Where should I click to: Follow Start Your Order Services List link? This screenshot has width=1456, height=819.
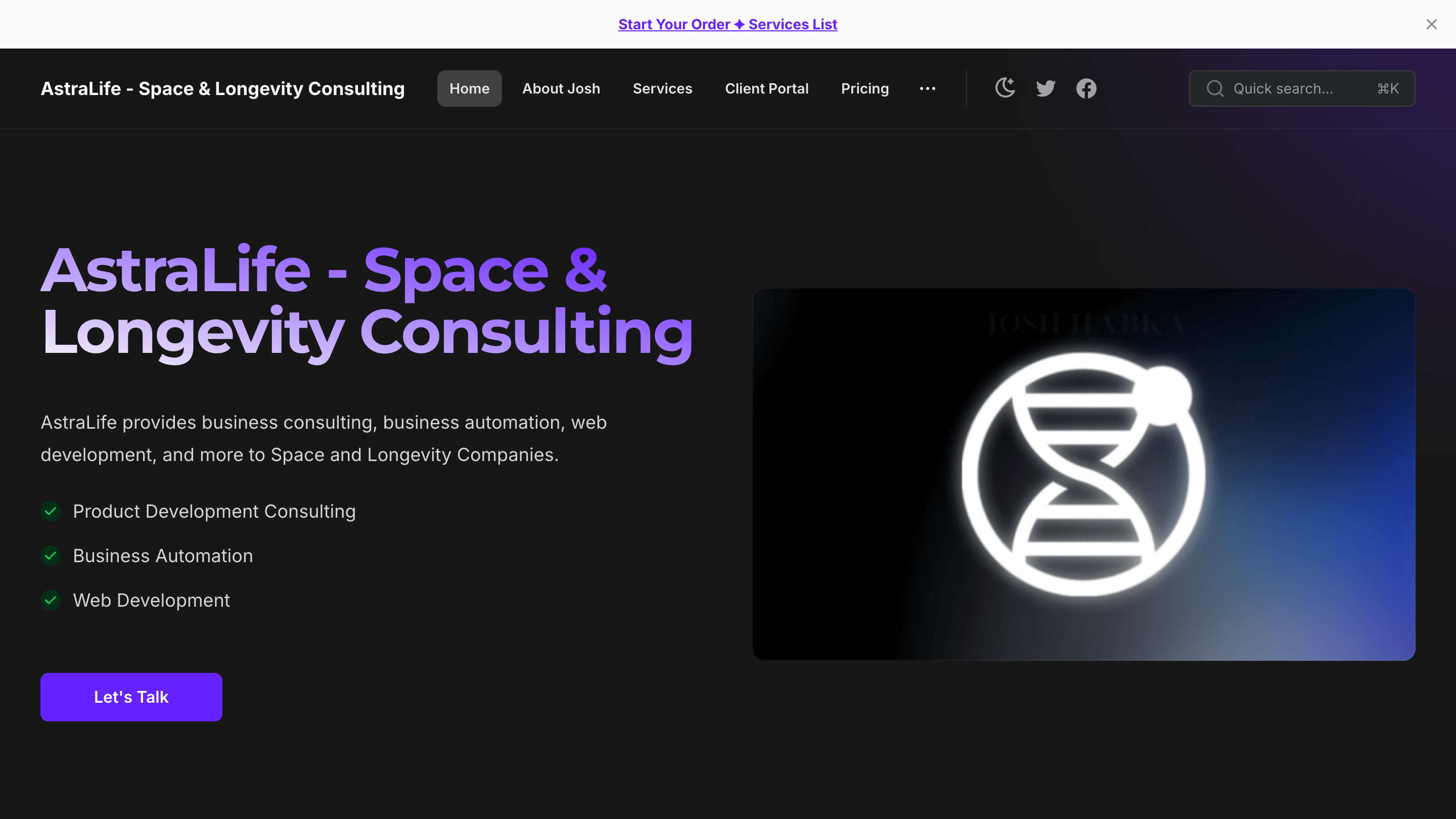pos(727,24)
